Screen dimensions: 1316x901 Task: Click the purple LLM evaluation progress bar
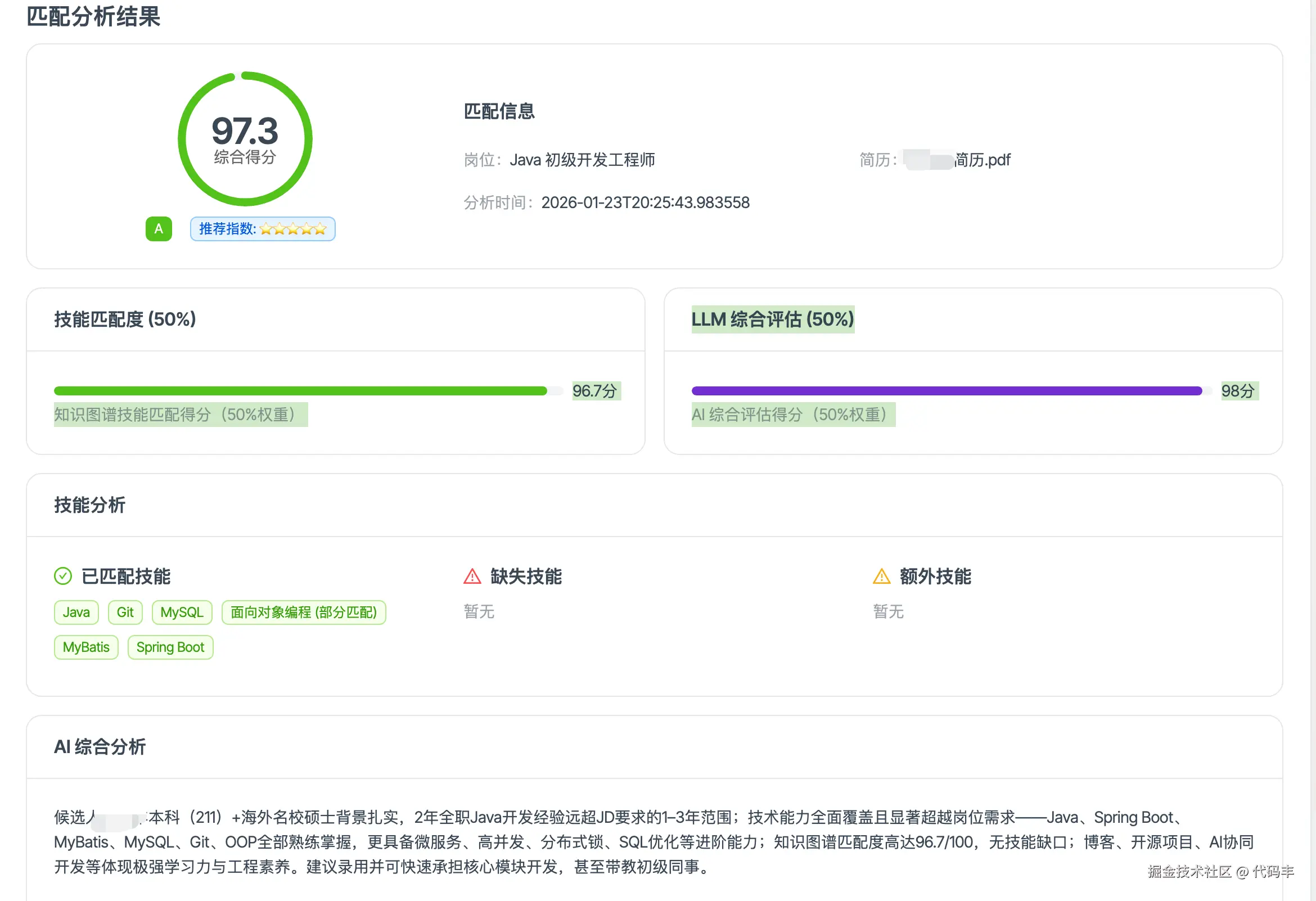click(x=945, y=391)
